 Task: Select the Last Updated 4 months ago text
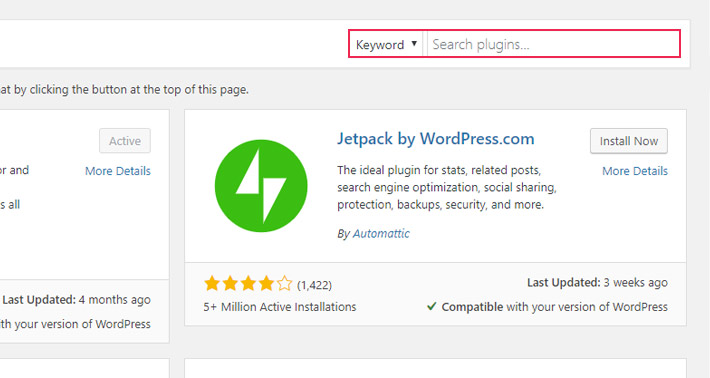click(77, 300)
